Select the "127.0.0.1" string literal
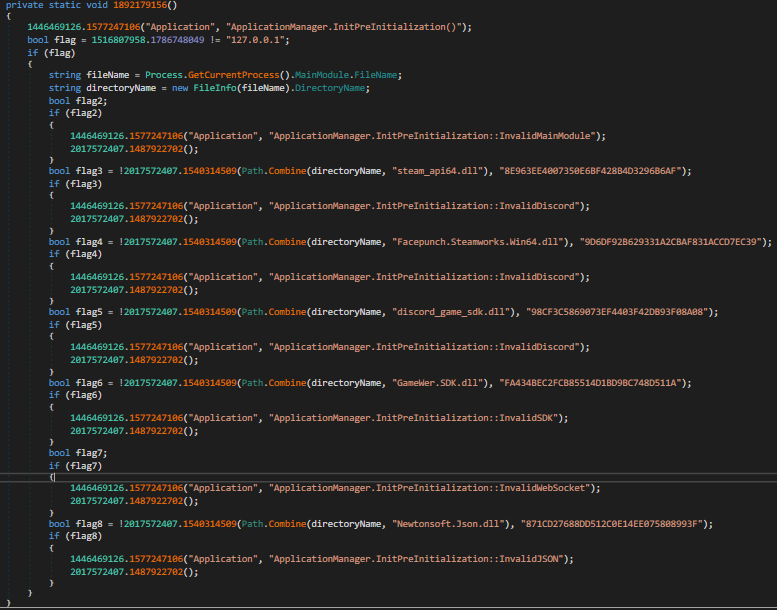 click(255, 40)
